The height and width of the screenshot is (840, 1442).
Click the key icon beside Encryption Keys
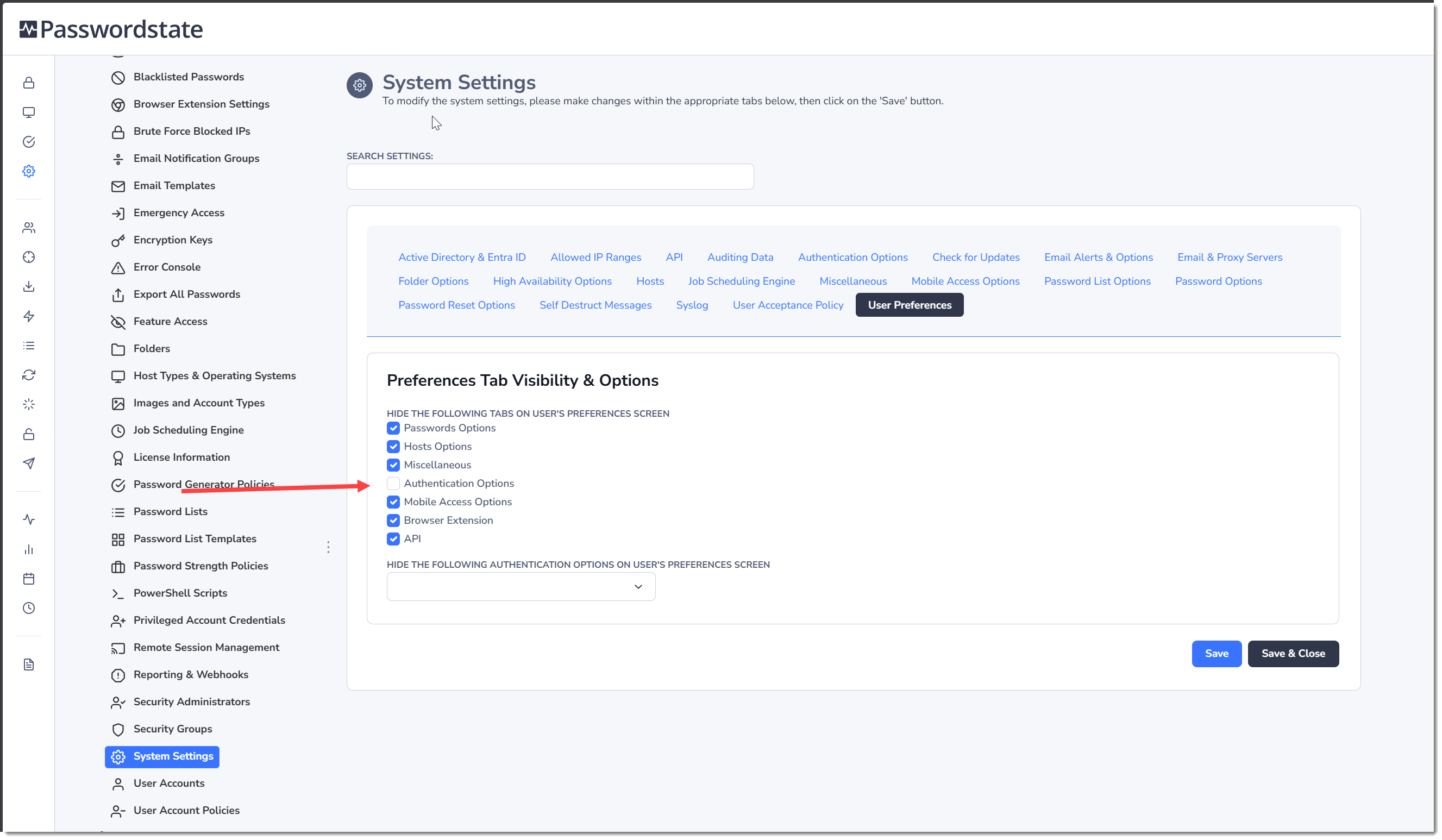coord(118,241)
